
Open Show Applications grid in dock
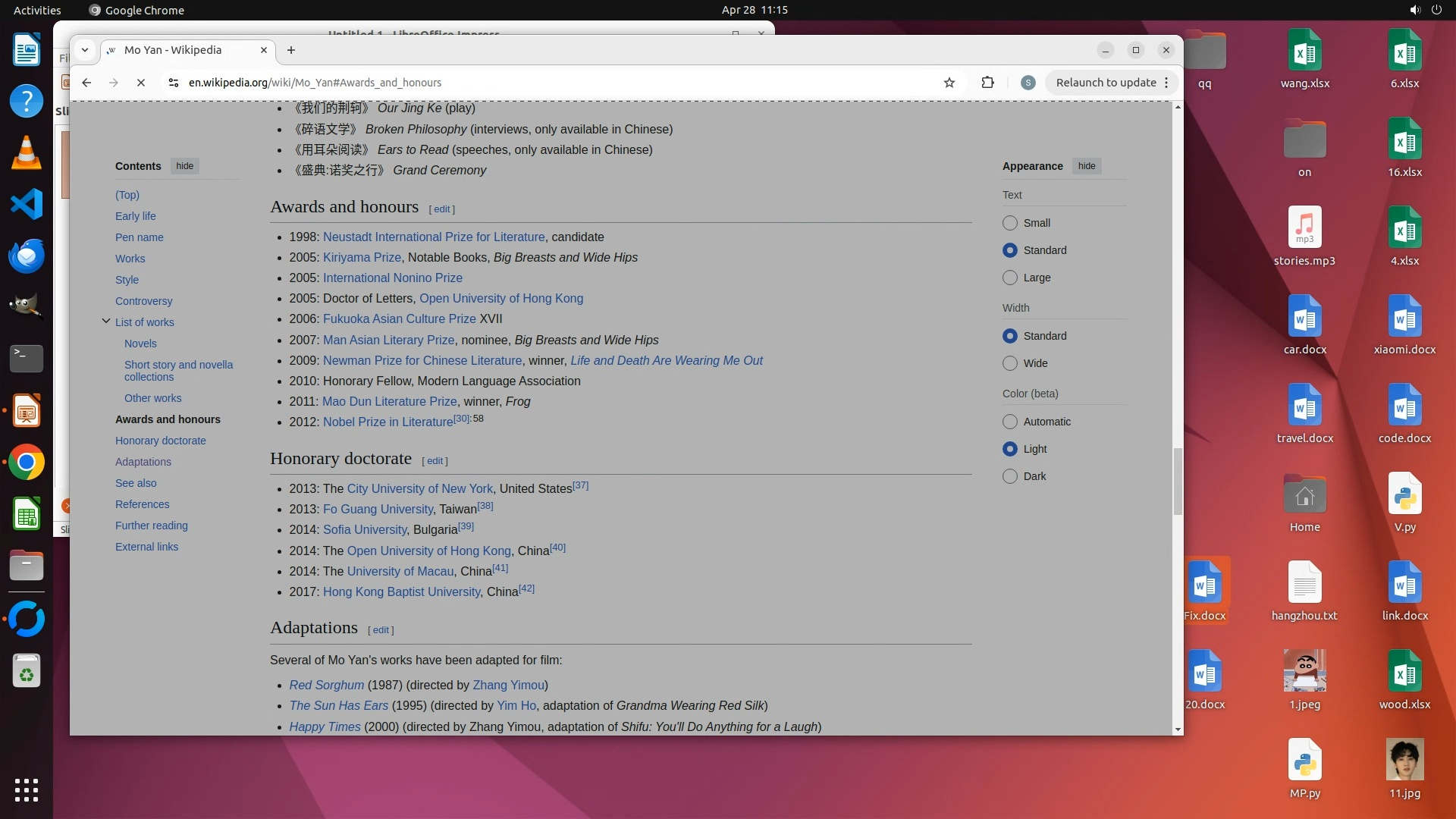[27, 789]
